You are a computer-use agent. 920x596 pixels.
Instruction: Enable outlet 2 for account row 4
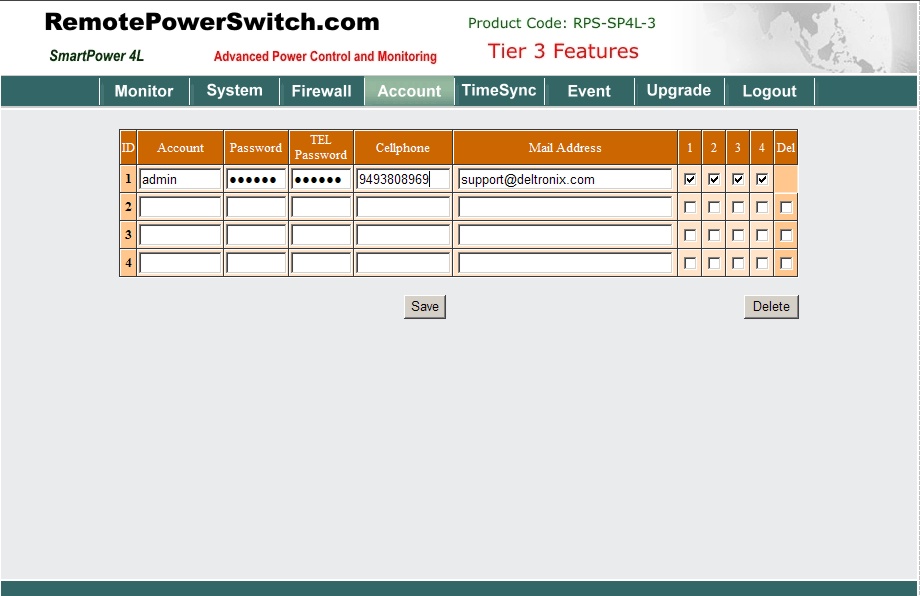pyautogui.click(x=714, y=263)
